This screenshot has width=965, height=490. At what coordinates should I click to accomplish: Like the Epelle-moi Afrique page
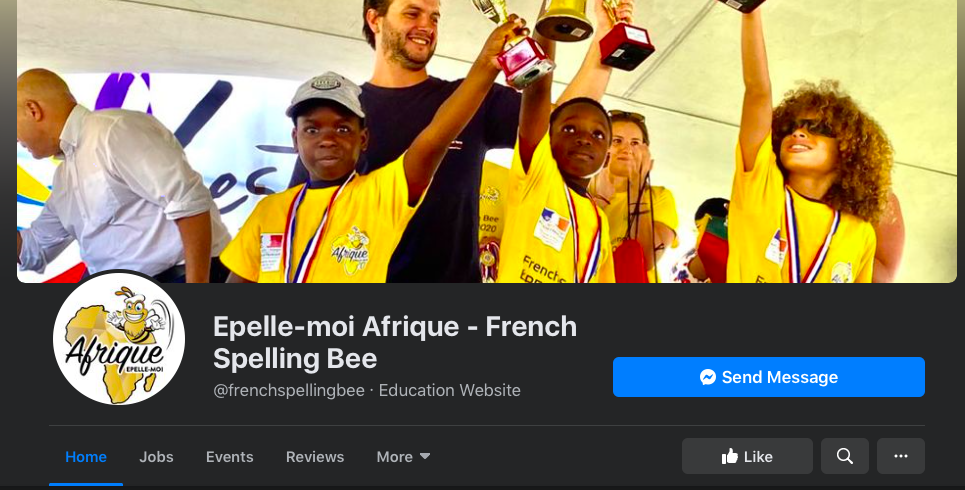point(747,456)
